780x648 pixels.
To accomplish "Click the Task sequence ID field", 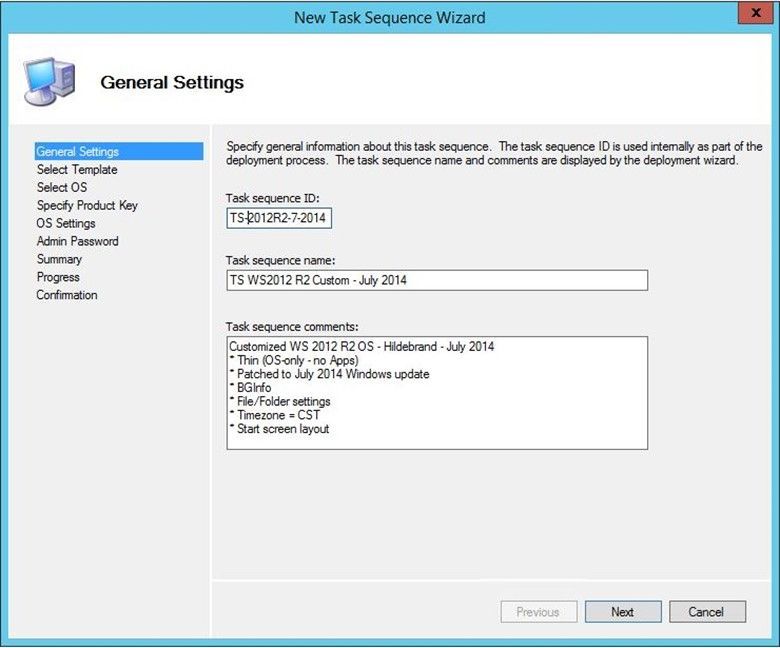I will [279, 218].
